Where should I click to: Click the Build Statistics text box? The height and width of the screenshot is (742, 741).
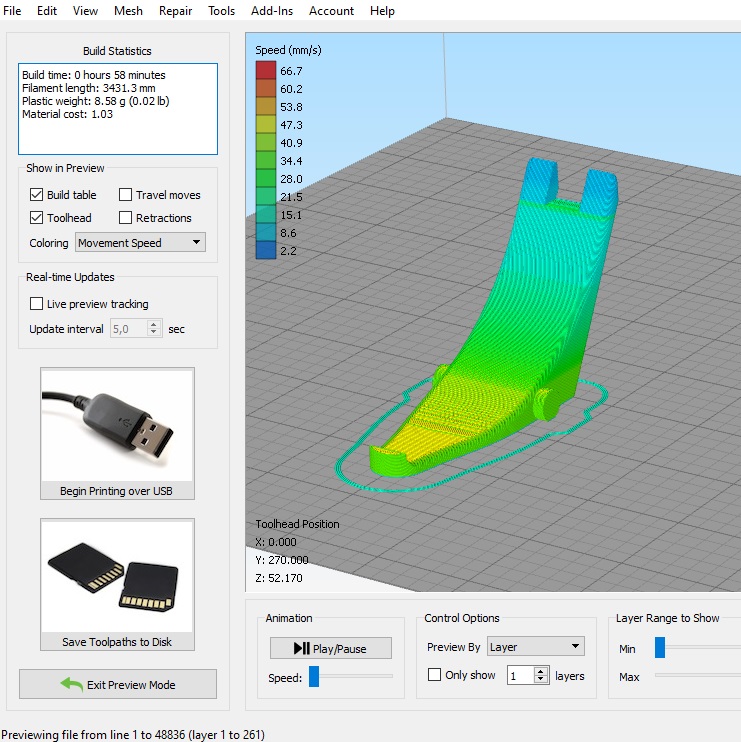[x=118, y=109]
